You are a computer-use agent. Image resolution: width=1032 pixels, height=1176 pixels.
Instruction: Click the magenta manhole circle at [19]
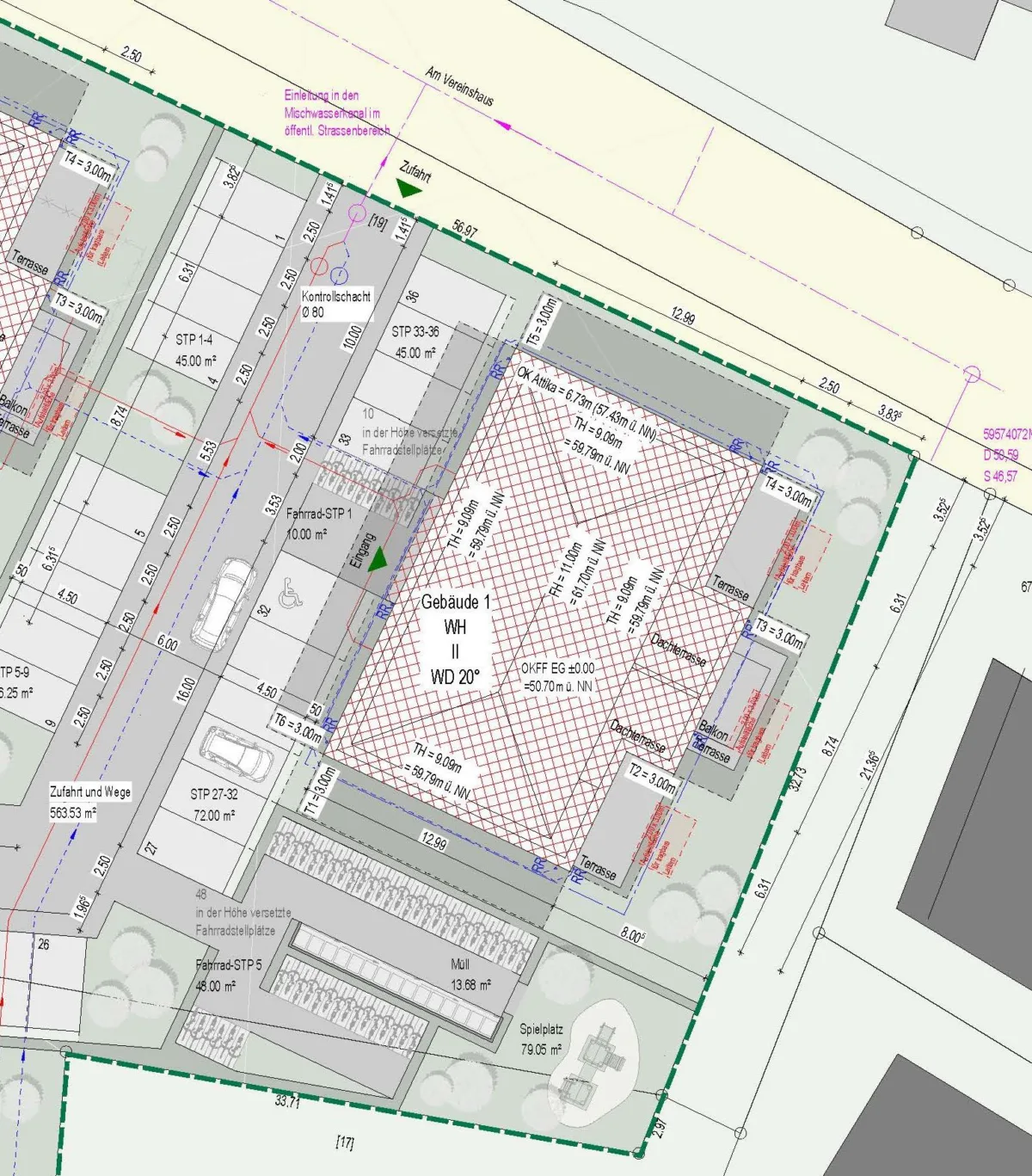358,212
